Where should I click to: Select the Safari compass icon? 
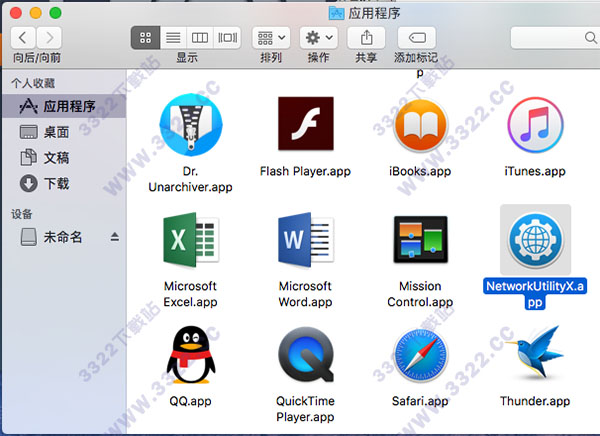tap(420, 354)
